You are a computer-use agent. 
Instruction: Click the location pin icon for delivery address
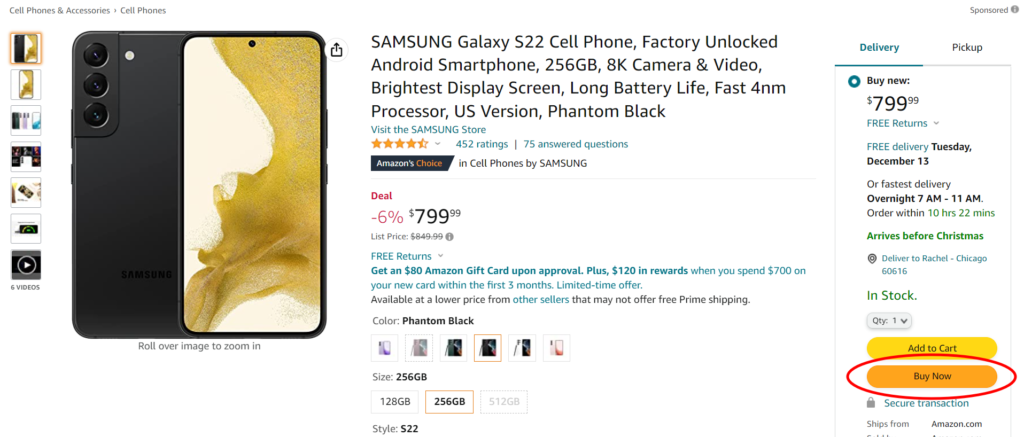tap(873, 259)
